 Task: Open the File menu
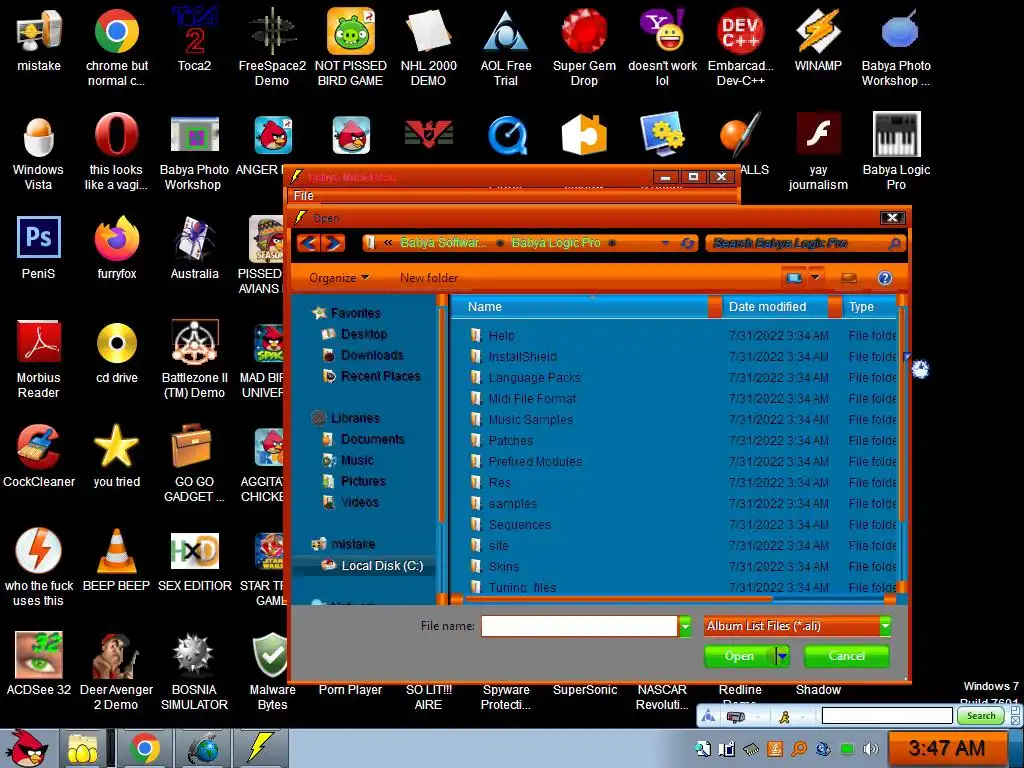[x=304, y=195]
